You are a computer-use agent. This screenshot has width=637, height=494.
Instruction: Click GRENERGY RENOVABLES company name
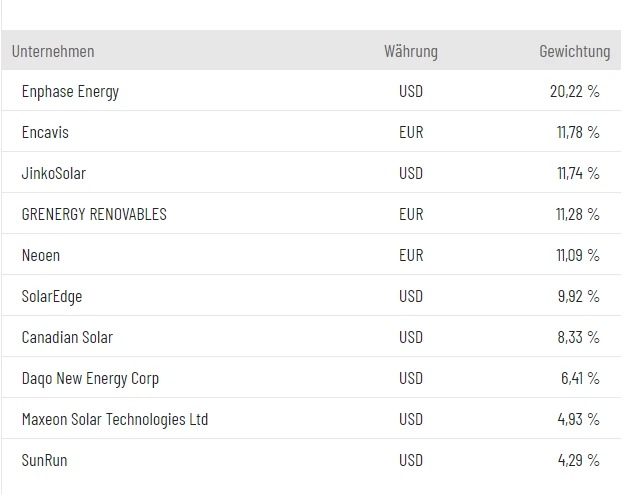(94, 214)
